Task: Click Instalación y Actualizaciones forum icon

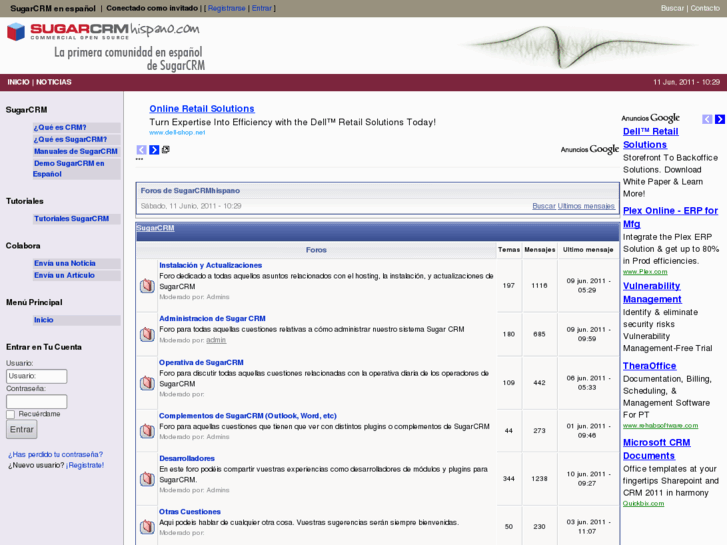Action: [x=147, y=285]
